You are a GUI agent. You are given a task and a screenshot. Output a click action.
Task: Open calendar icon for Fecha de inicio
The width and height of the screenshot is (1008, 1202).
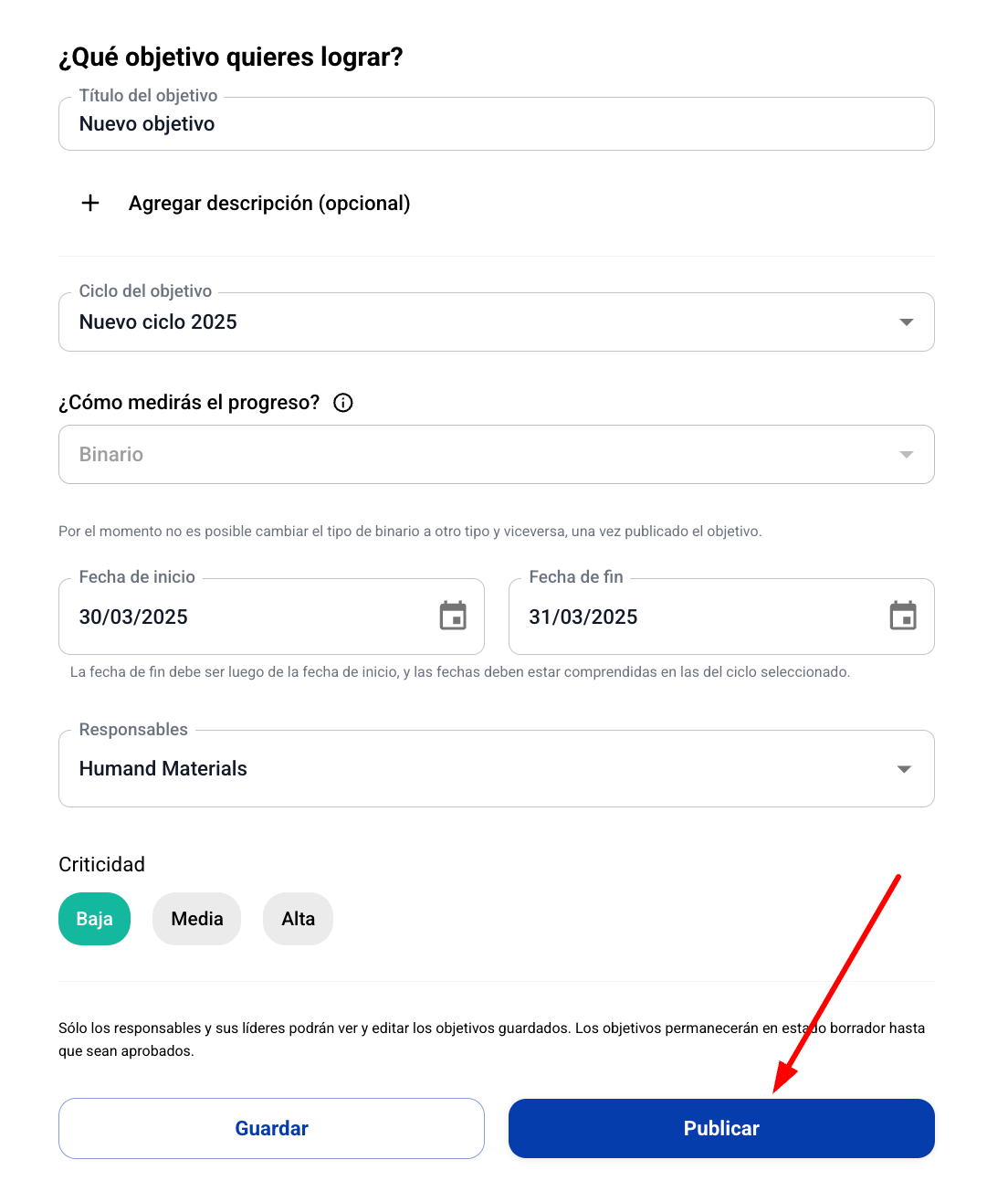point(453,617)
